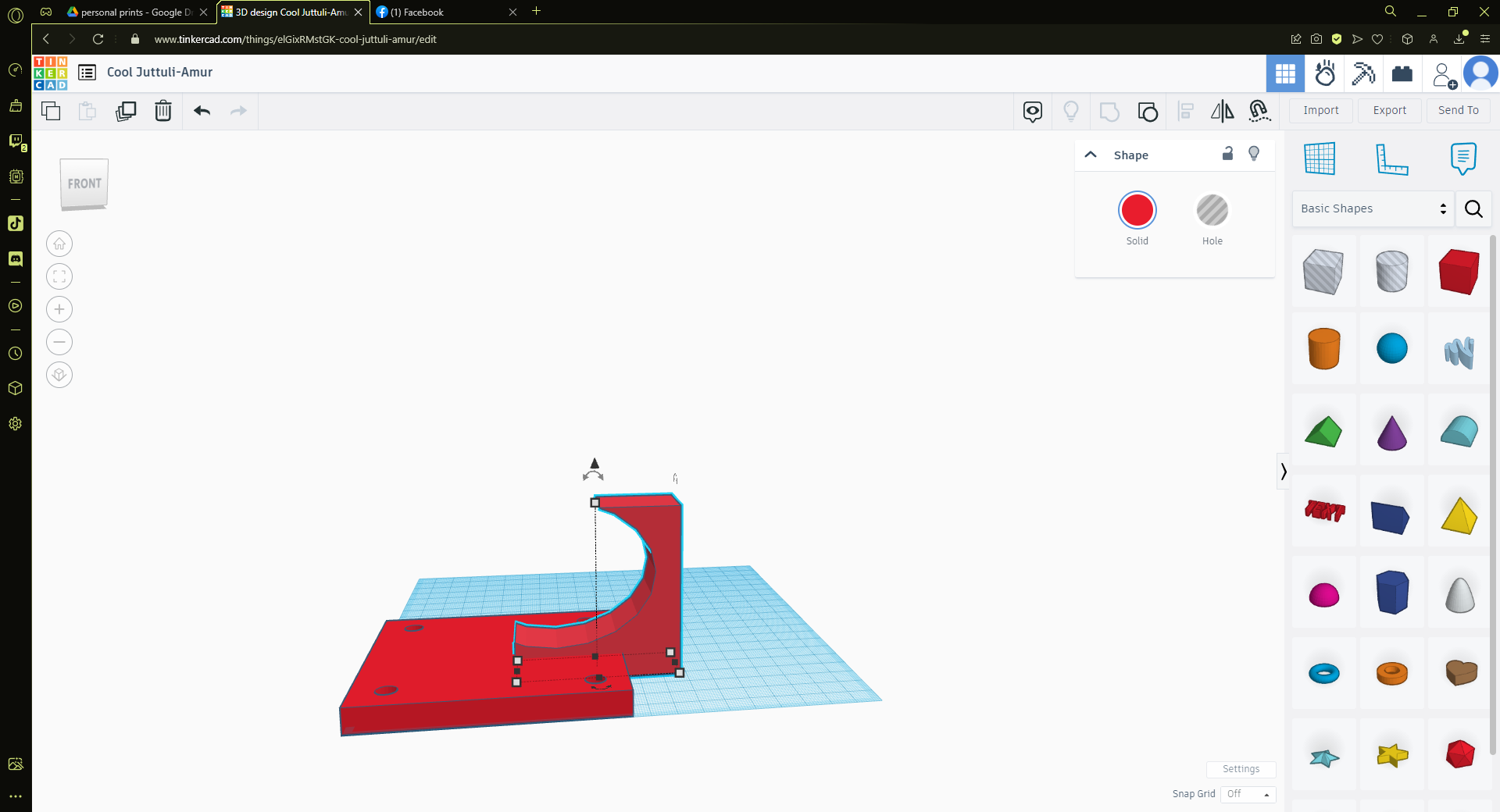The height and width of the screenshot is (812, 1500).
Task: Collapse the Shape inspector panel
Action: click(1091, 155)
